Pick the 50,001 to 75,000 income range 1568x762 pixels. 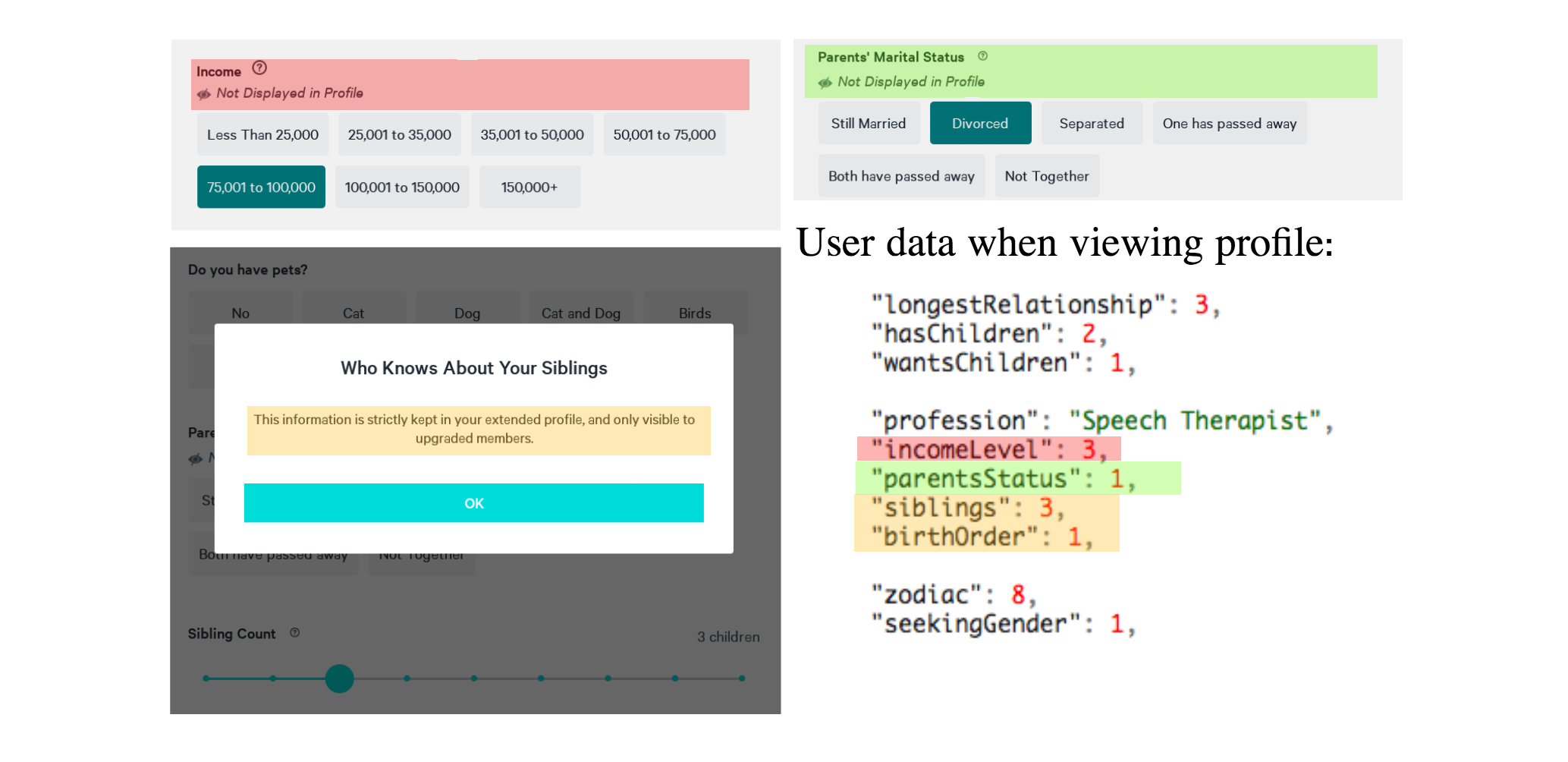665,134
